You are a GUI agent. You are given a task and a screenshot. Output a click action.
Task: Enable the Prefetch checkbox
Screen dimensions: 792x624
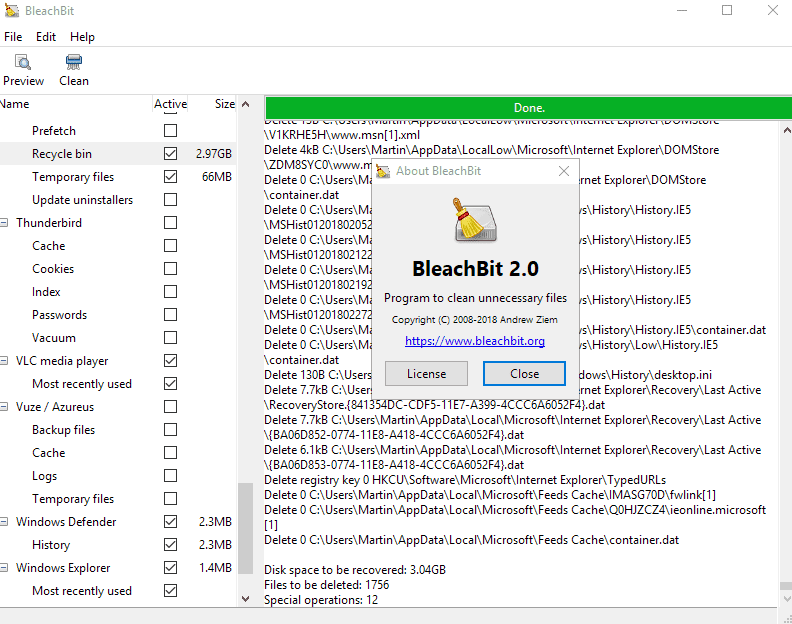tap(170, 130)
